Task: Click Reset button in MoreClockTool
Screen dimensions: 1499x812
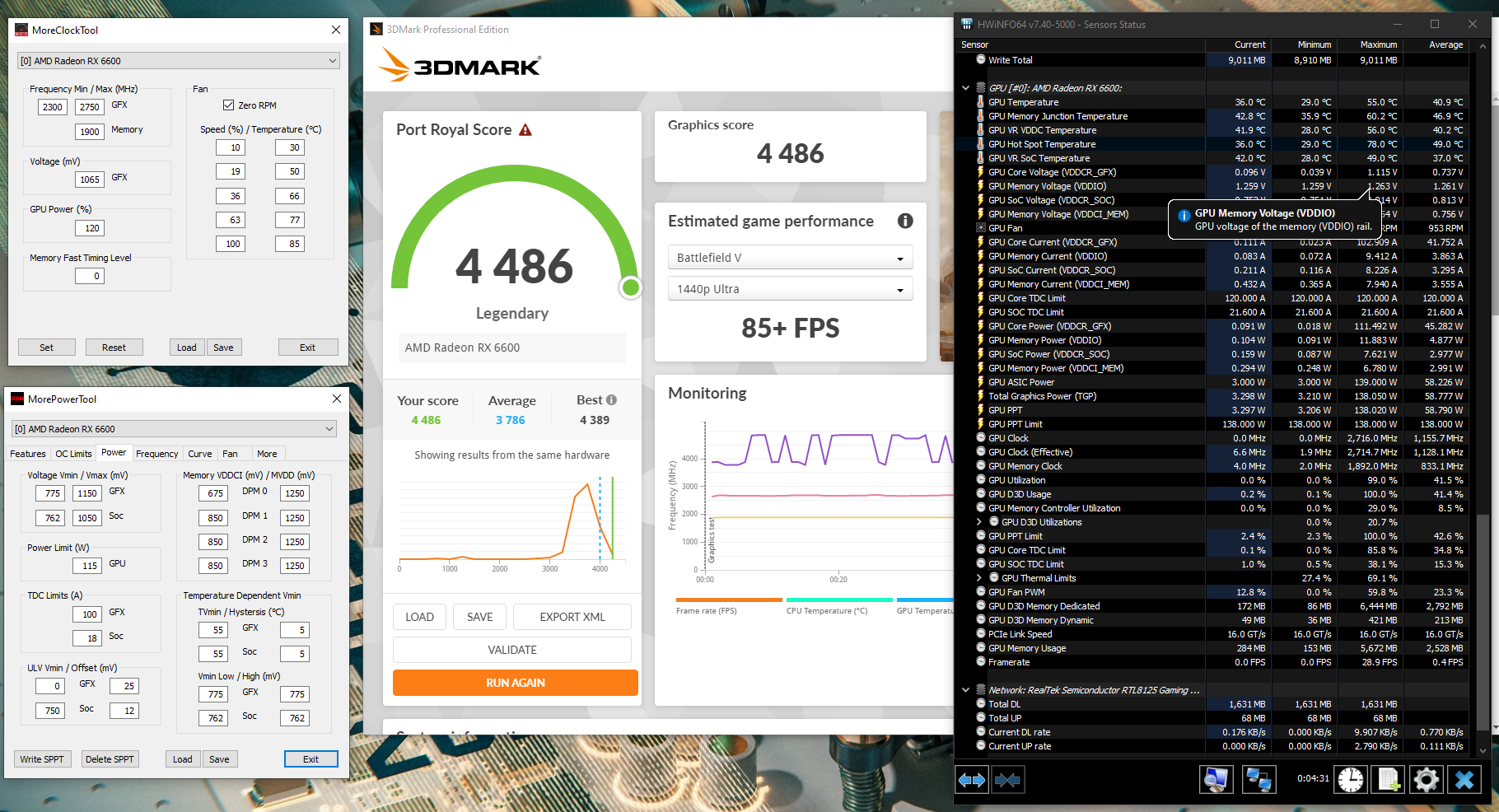Action: [114, 348]
